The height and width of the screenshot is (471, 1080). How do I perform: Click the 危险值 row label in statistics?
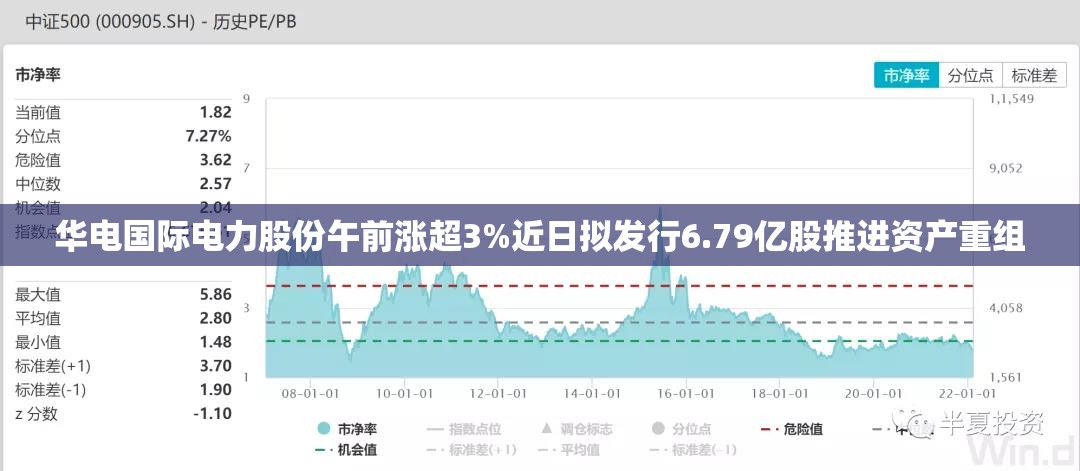click(x=38, y=160)
